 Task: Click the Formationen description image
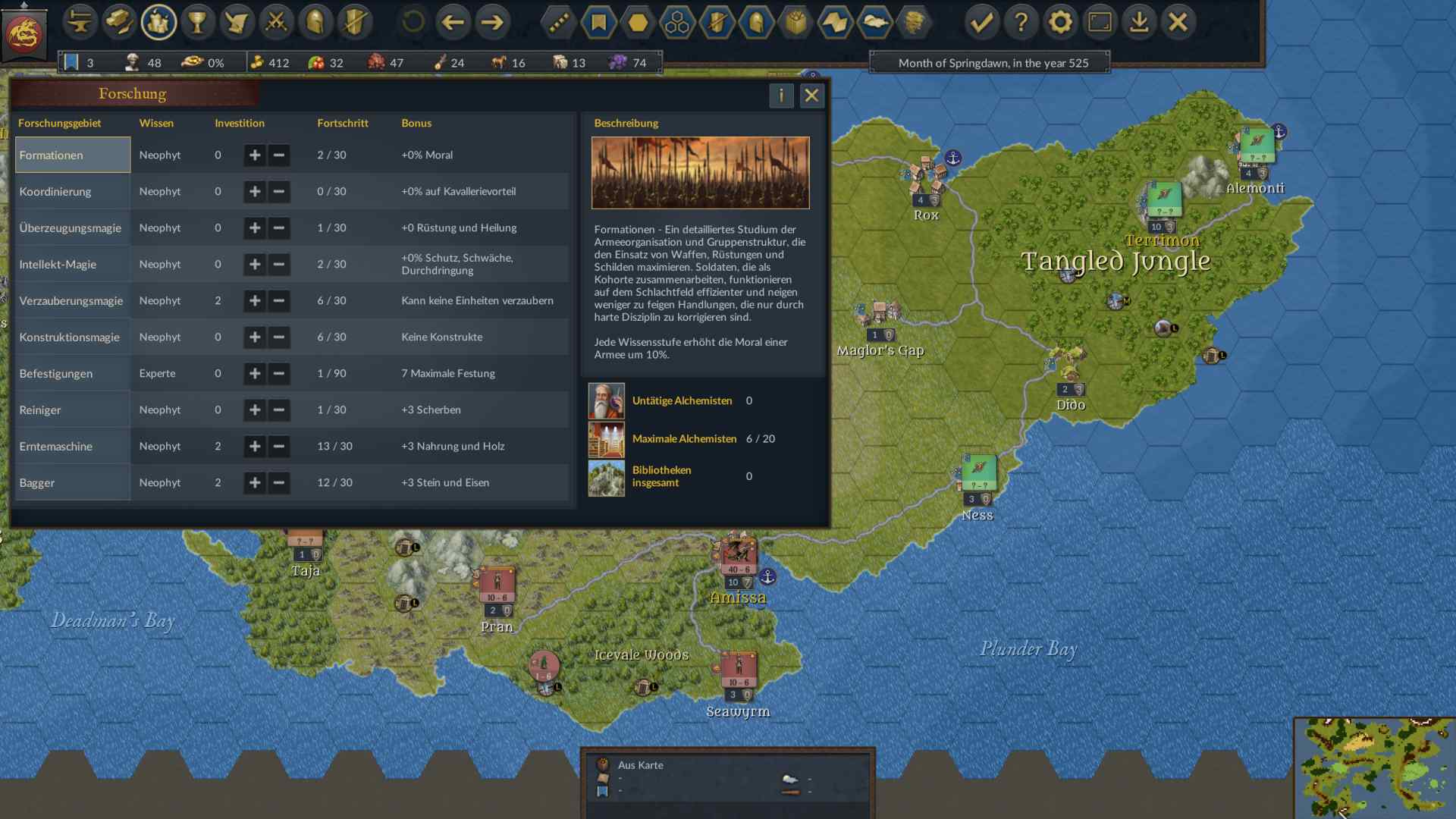tap(700, 173)
